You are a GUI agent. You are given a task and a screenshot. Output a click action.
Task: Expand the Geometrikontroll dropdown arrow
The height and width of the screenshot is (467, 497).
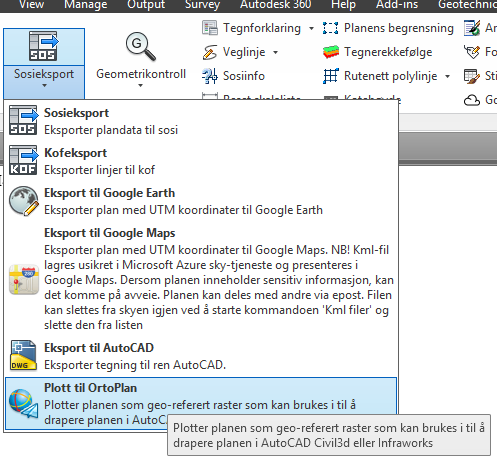click(x=141, y=86)
